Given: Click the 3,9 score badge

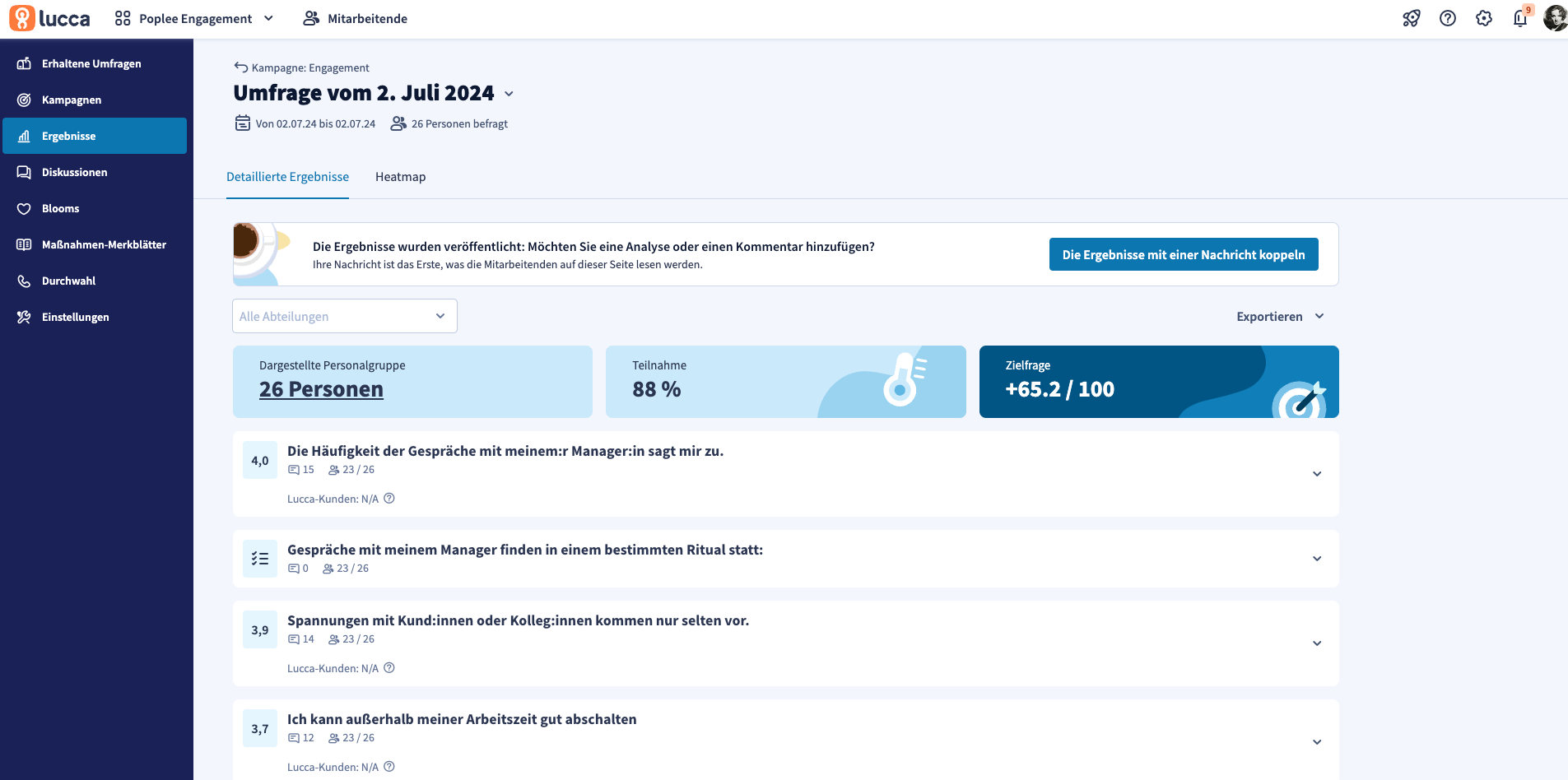Looking at the screenshot, I should click(x=260, y=630).
